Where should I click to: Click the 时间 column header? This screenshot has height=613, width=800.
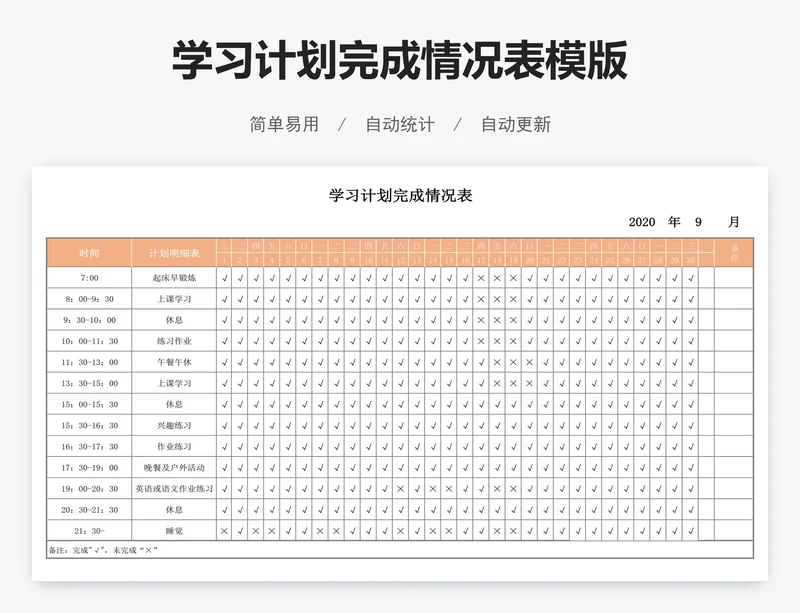(x=89, y=253)
